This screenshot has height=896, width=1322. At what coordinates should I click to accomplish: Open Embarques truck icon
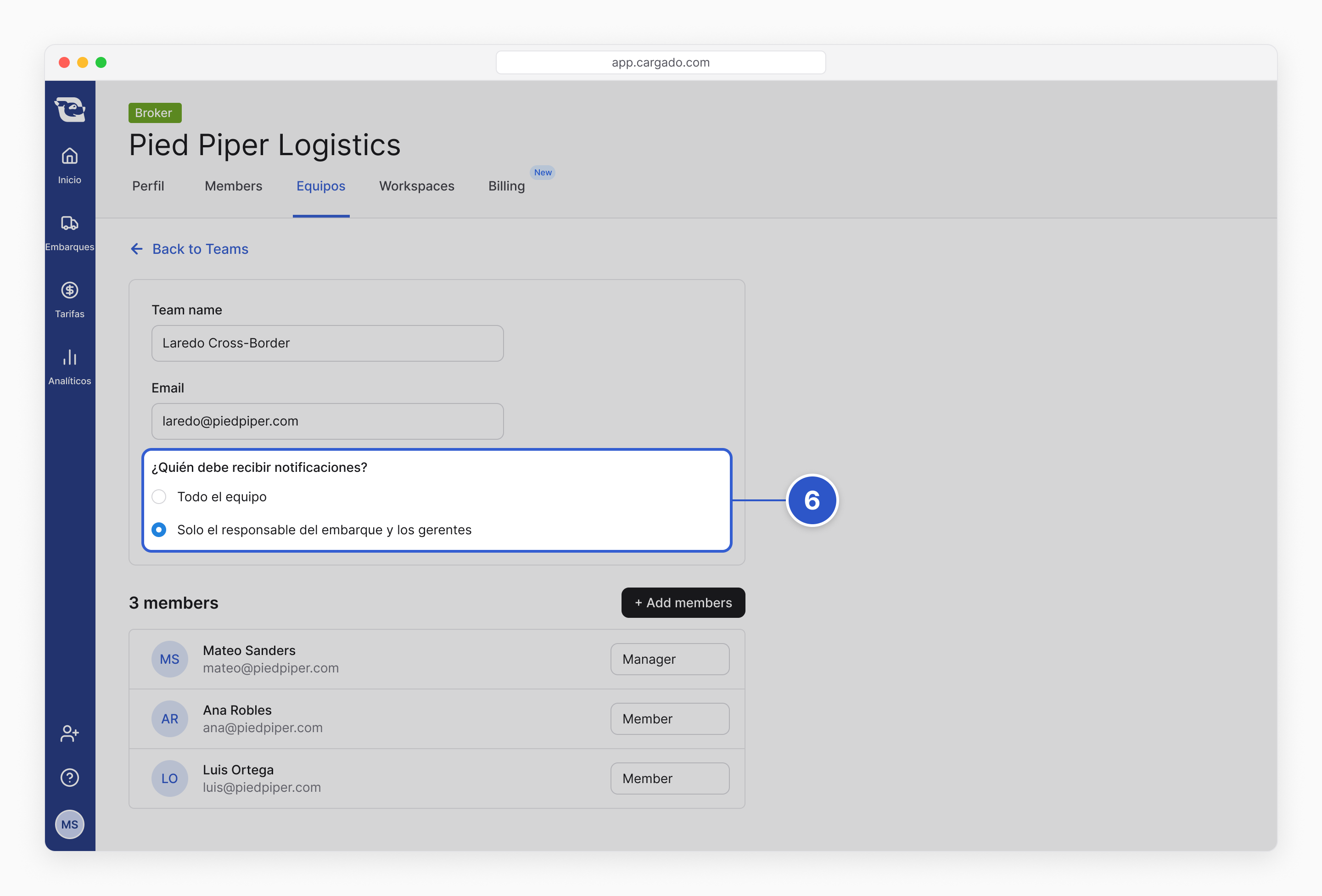click(69, 223)
